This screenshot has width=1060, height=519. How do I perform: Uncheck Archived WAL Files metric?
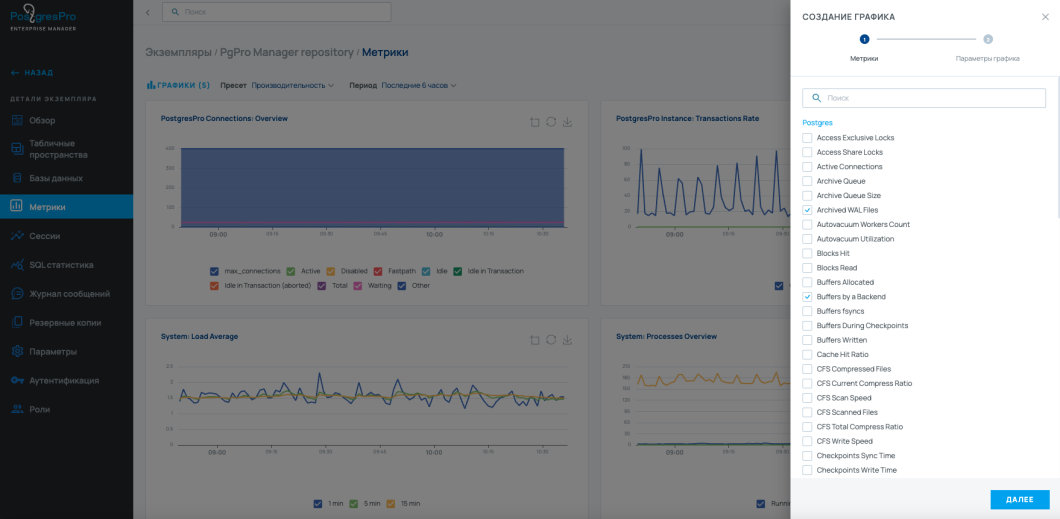[x=807, y=210]
